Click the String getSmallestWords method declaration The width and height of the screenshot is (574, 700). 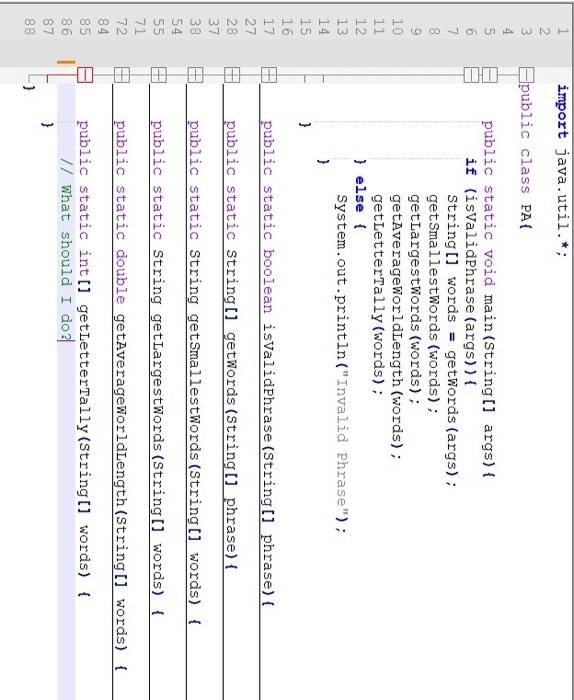(195, 372)
